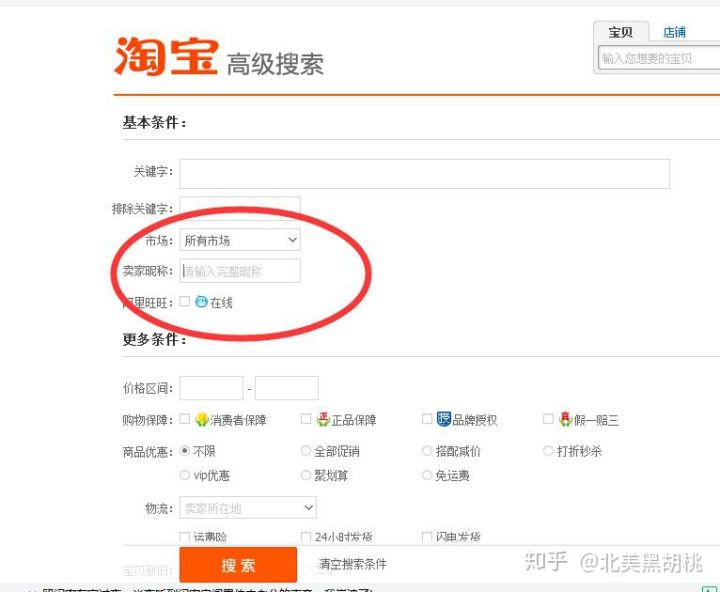Image resolution: width=720 pixels, height=592 pixels.
Task: Click the 消费者保障 yellow badge icon
Action: click(x=202, y=419)
